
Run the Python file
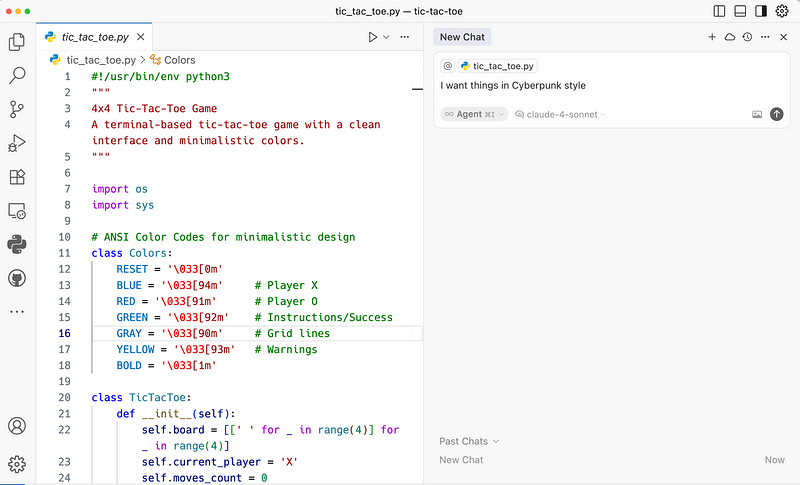tap(373, 37)
